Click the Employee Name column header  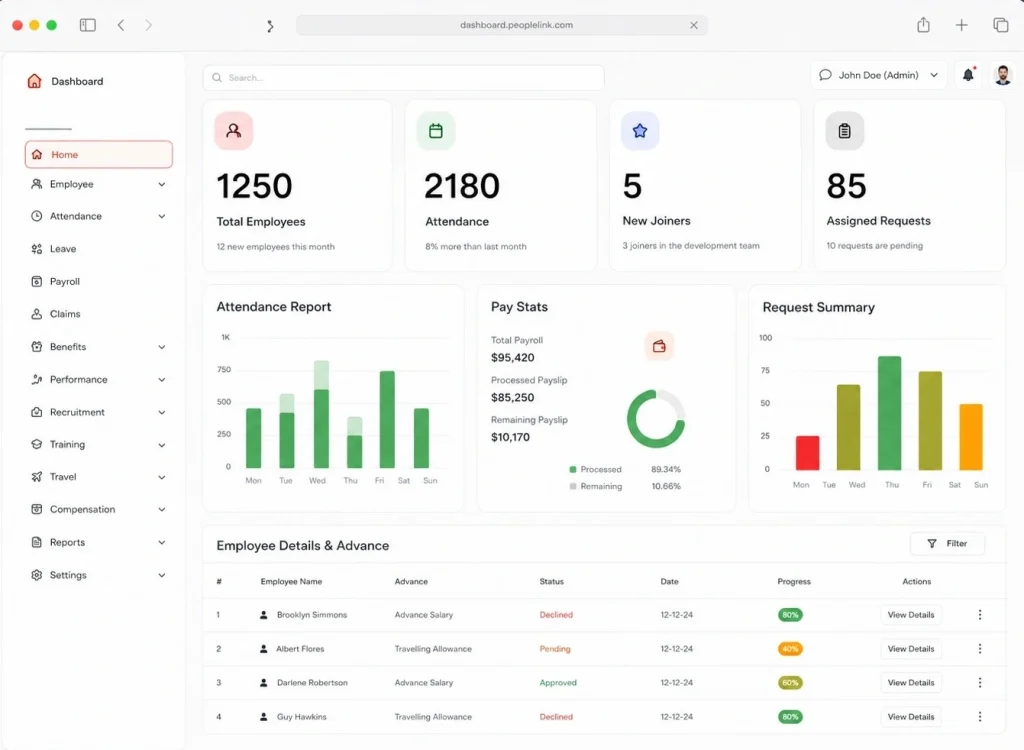coord(291,581)
